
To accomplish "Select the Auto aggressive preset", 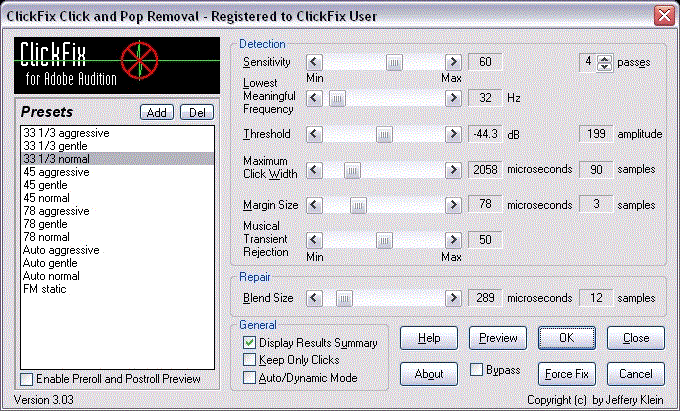I will tap(118, 250).
